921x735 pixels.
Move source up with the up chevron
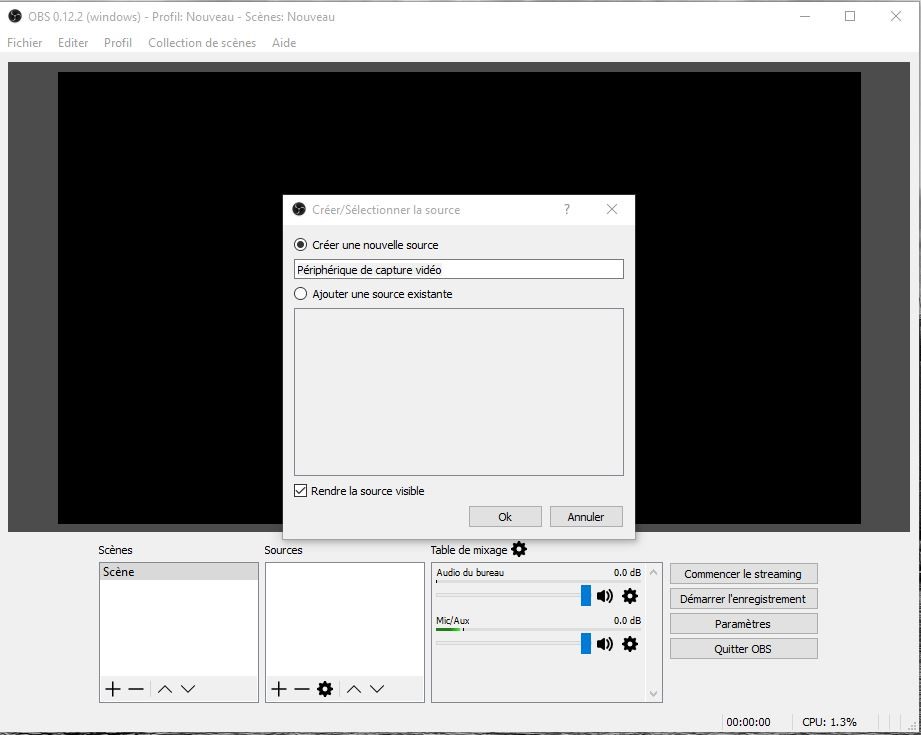(354, 689)
